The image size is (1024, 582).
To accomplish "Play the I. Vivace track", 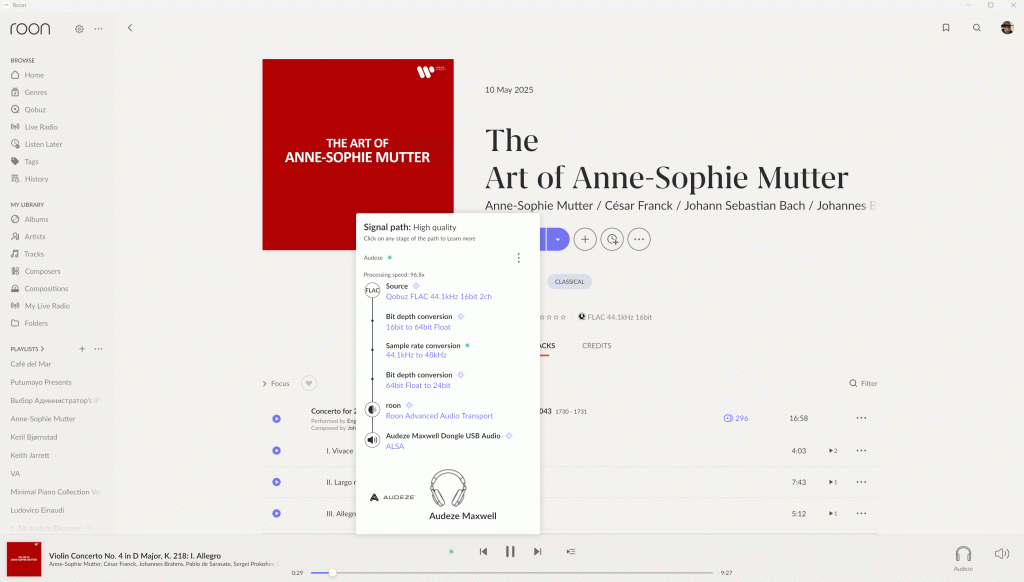I will (x=276, y=451).
